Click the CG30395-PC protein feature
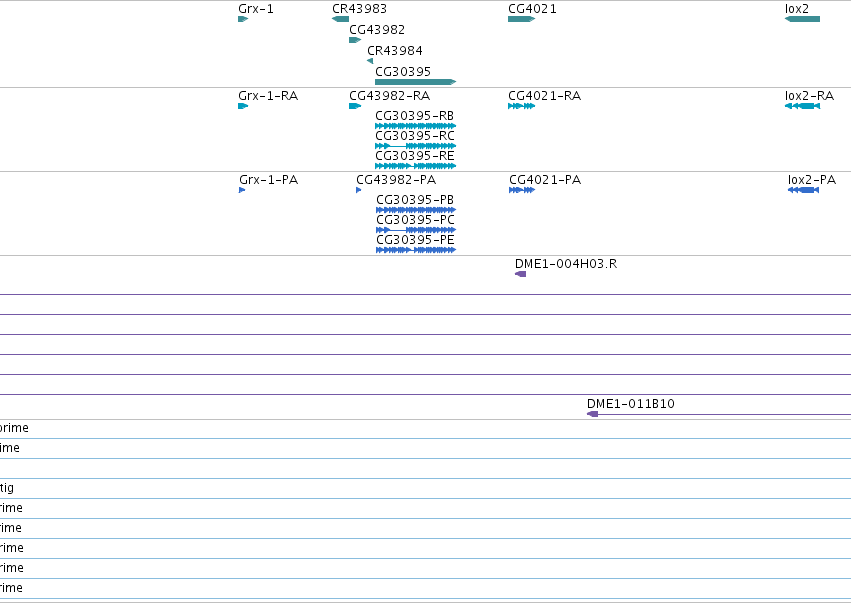 click(x=416, y=230)
